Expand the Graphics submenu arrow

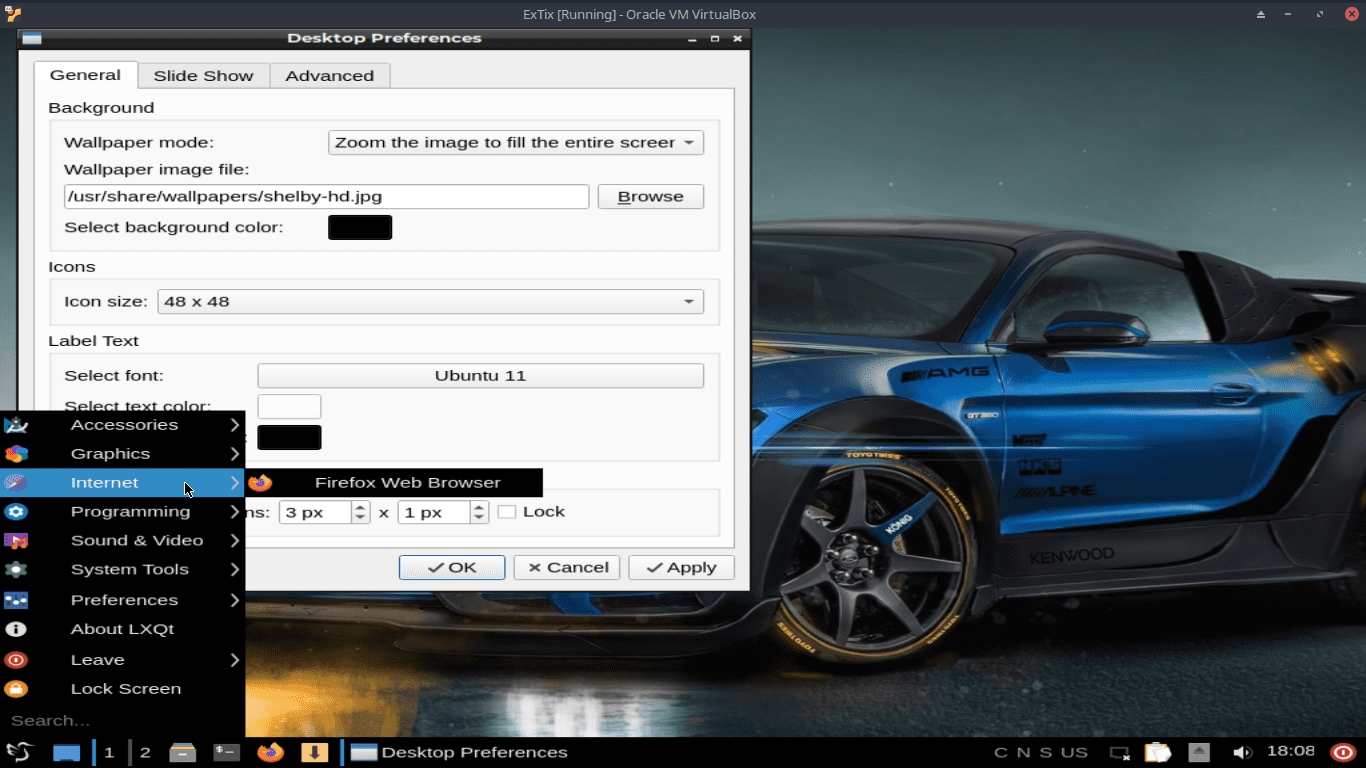point(235,454)
